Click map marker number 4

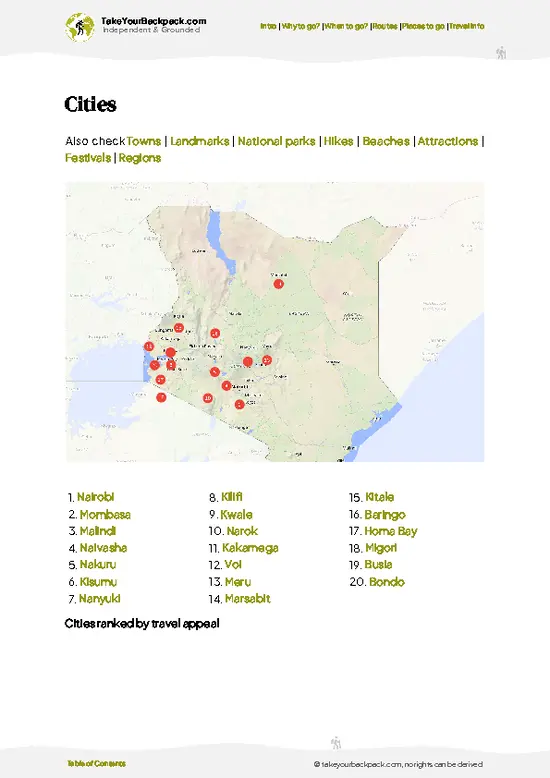tap(226, 386)
